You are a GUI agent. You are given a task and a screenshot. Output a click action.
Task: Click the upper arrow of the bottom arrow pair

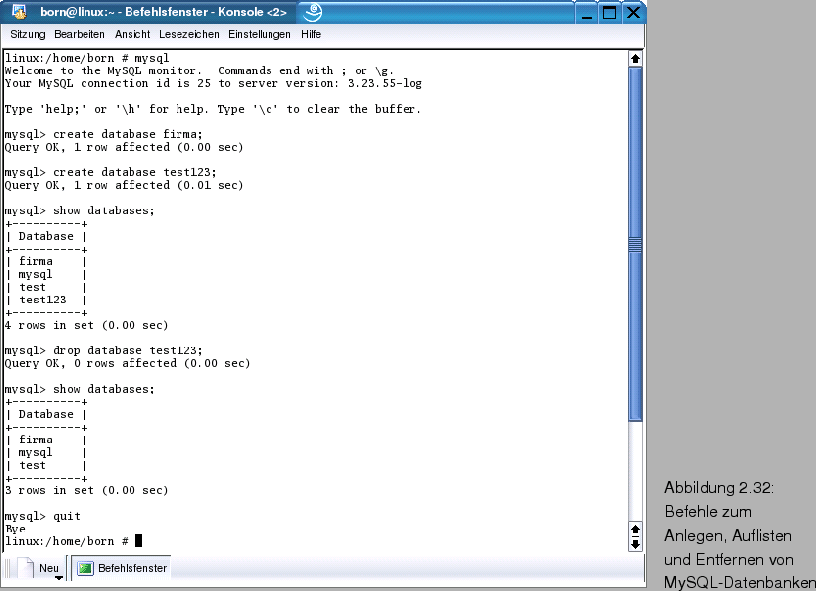(x=636, y=527)
